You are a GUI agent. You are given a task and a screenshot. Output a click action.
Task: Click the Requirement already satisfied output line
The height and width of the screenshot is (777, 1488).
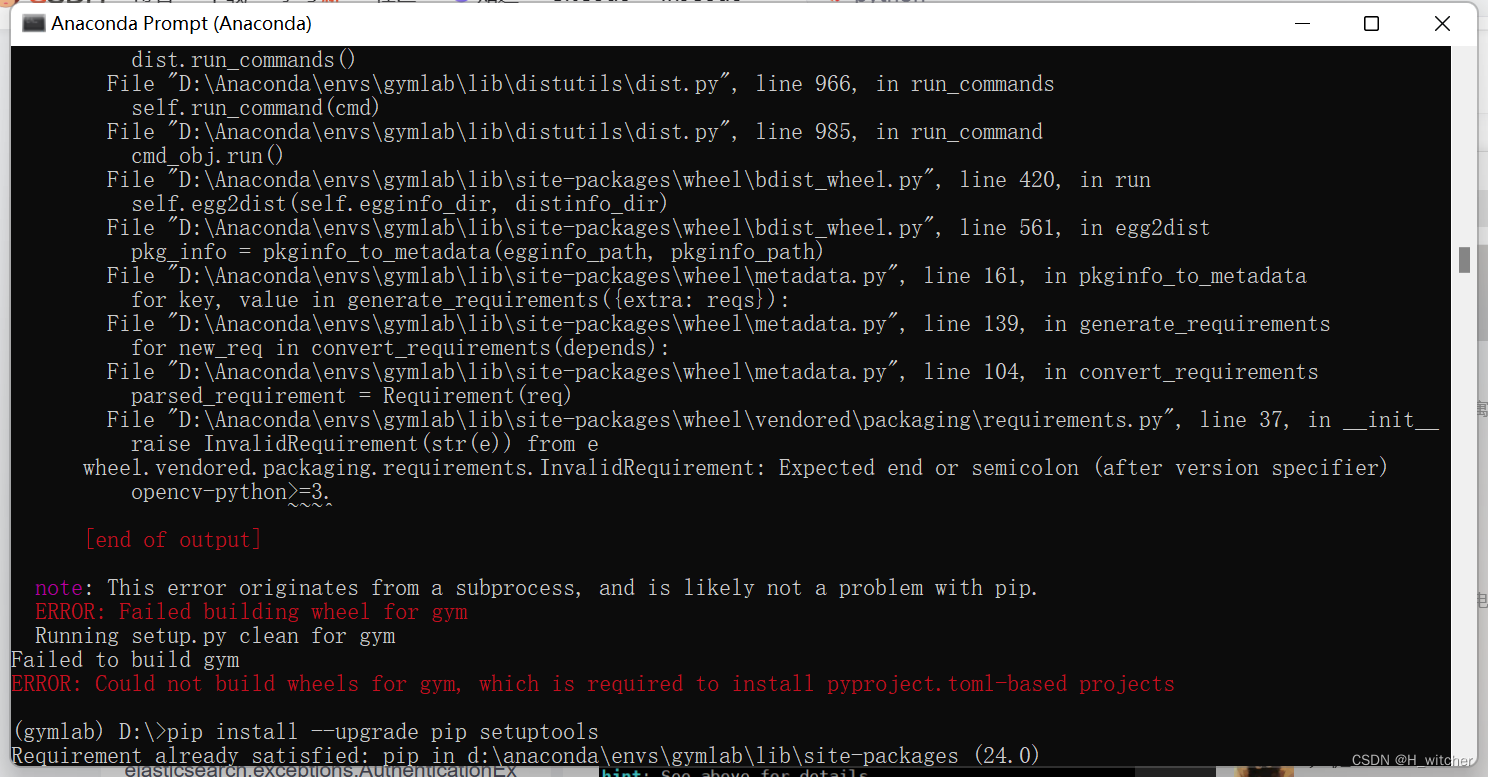click(520, 755)
